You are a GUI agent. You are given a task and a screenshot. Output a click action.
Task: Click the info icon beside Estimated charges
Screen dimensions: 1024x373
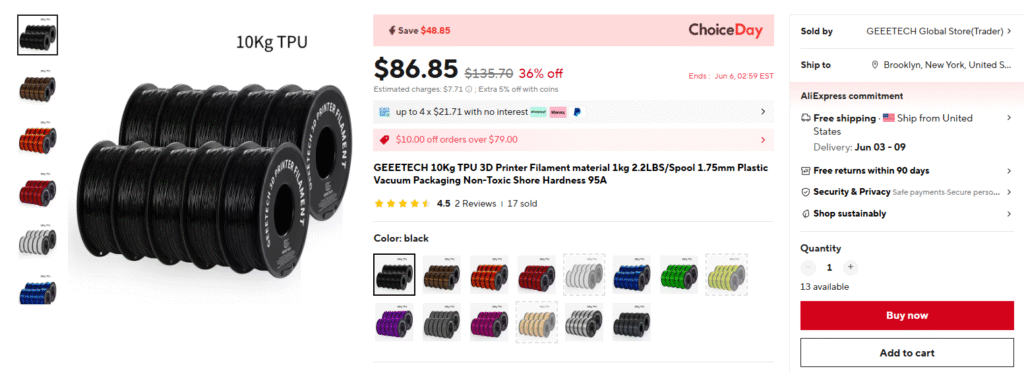469,89
